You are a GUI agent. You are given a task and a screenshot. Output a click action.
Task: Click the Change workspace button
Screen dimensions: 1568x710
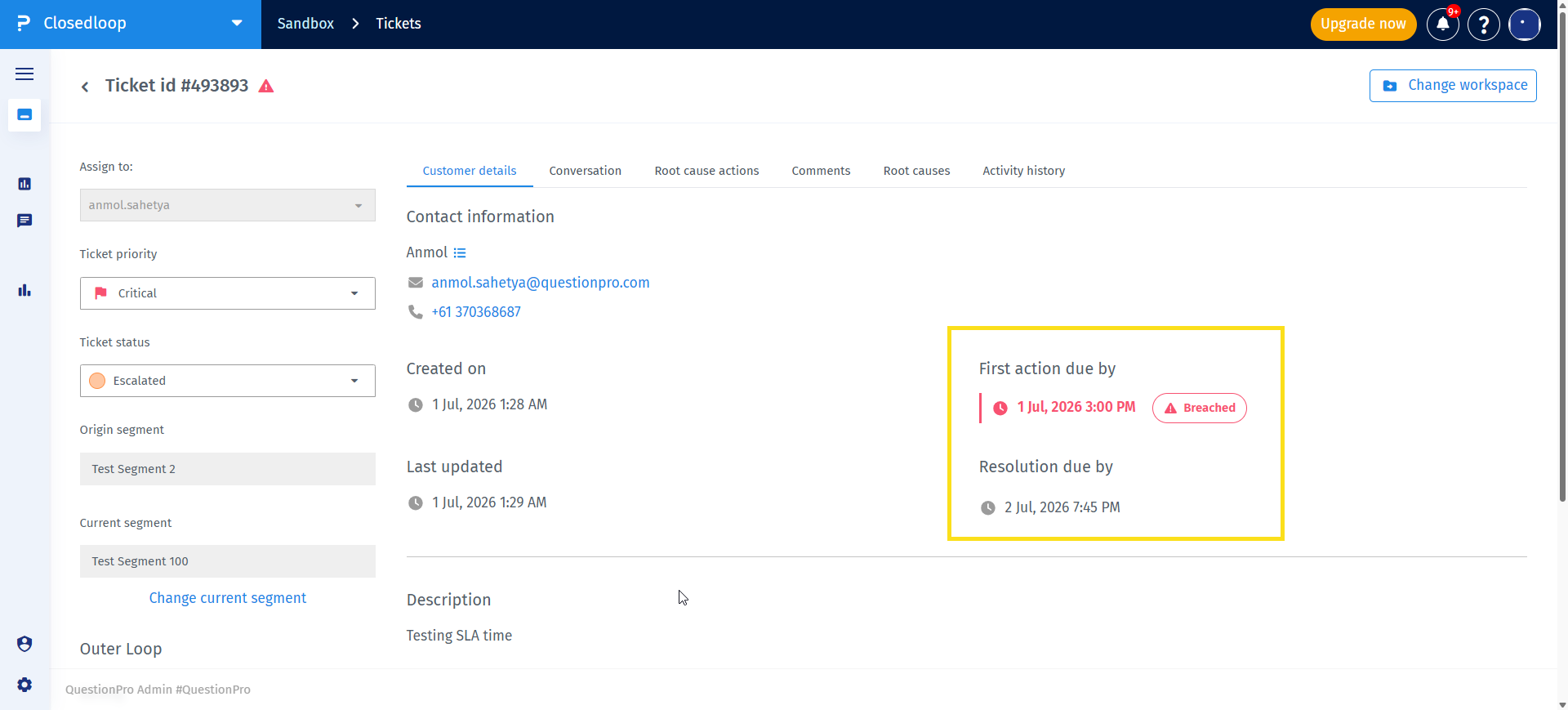1453,86
